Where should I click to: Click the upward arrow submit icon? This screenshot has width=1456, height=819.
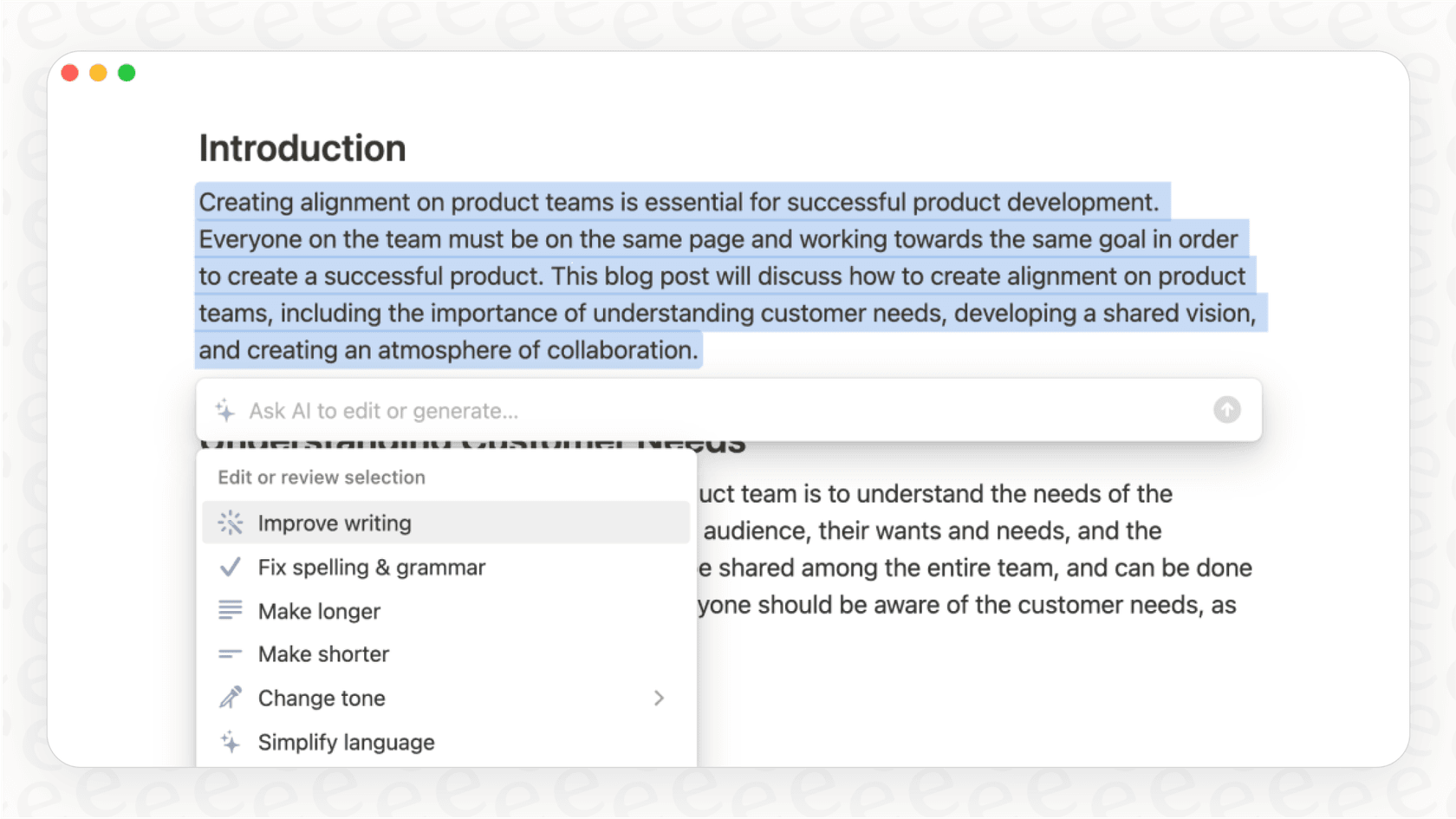(1226, 409)
